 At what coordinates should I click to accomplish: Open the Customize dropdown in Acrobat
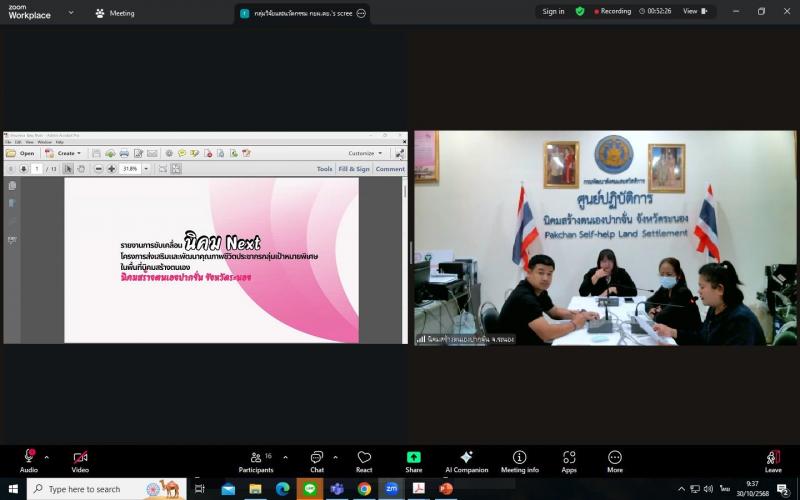(365, 153)
